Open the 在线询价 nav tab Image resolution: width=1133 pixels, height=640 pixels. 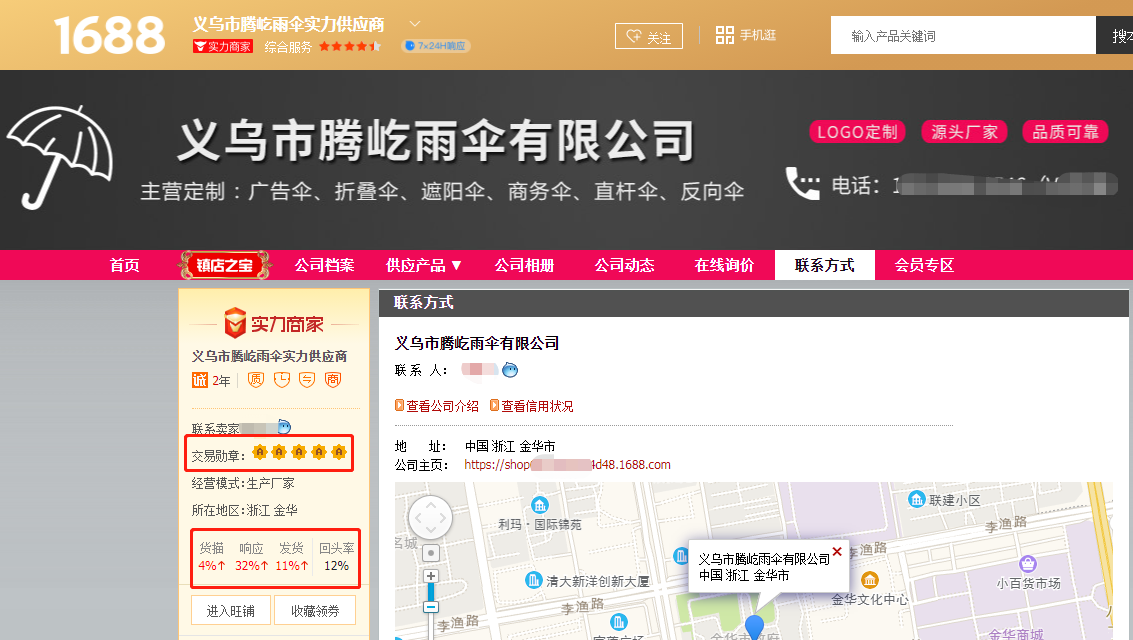click(x=724, y=265)
